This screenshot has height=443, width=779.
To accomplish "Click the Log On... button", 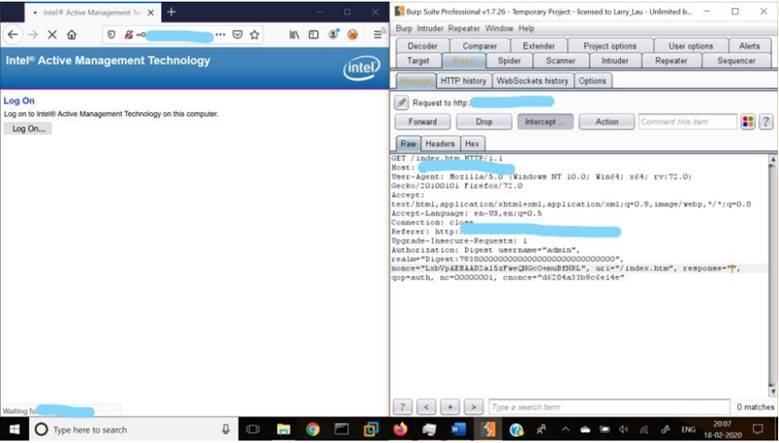I will (x=28, y=129).
